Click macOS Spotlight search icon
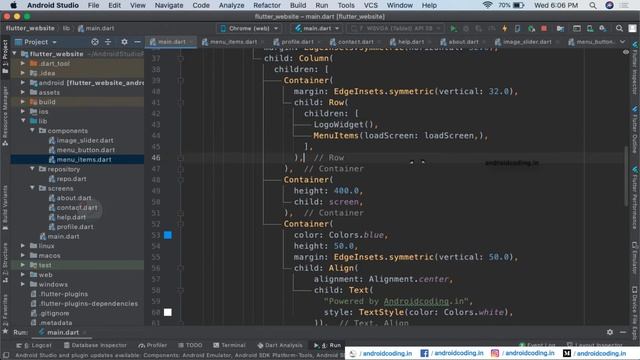This screenshot has width=640, height=360. (x=593, y=5)
